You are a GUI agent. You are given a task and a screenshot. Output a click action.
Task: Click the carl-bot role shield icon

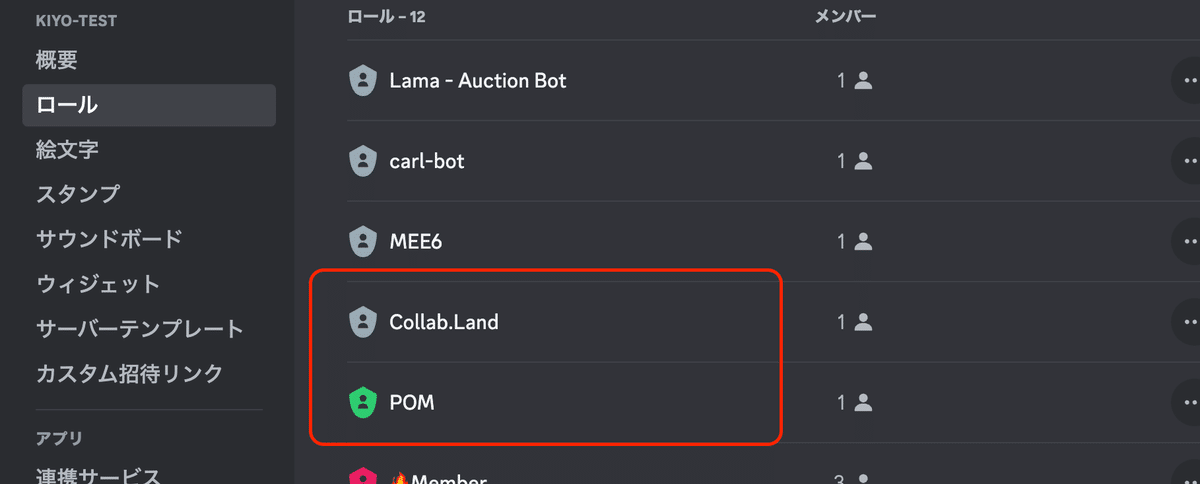coord(361,161)
